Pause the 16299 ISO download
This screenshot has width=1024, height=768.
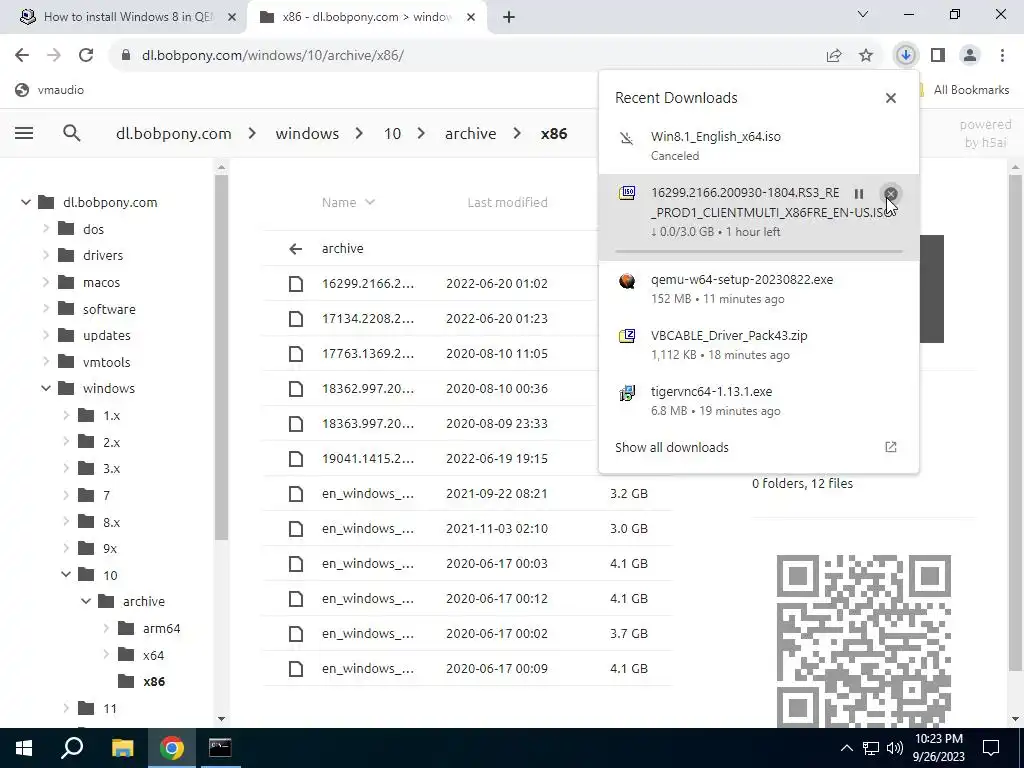(859, 194)
